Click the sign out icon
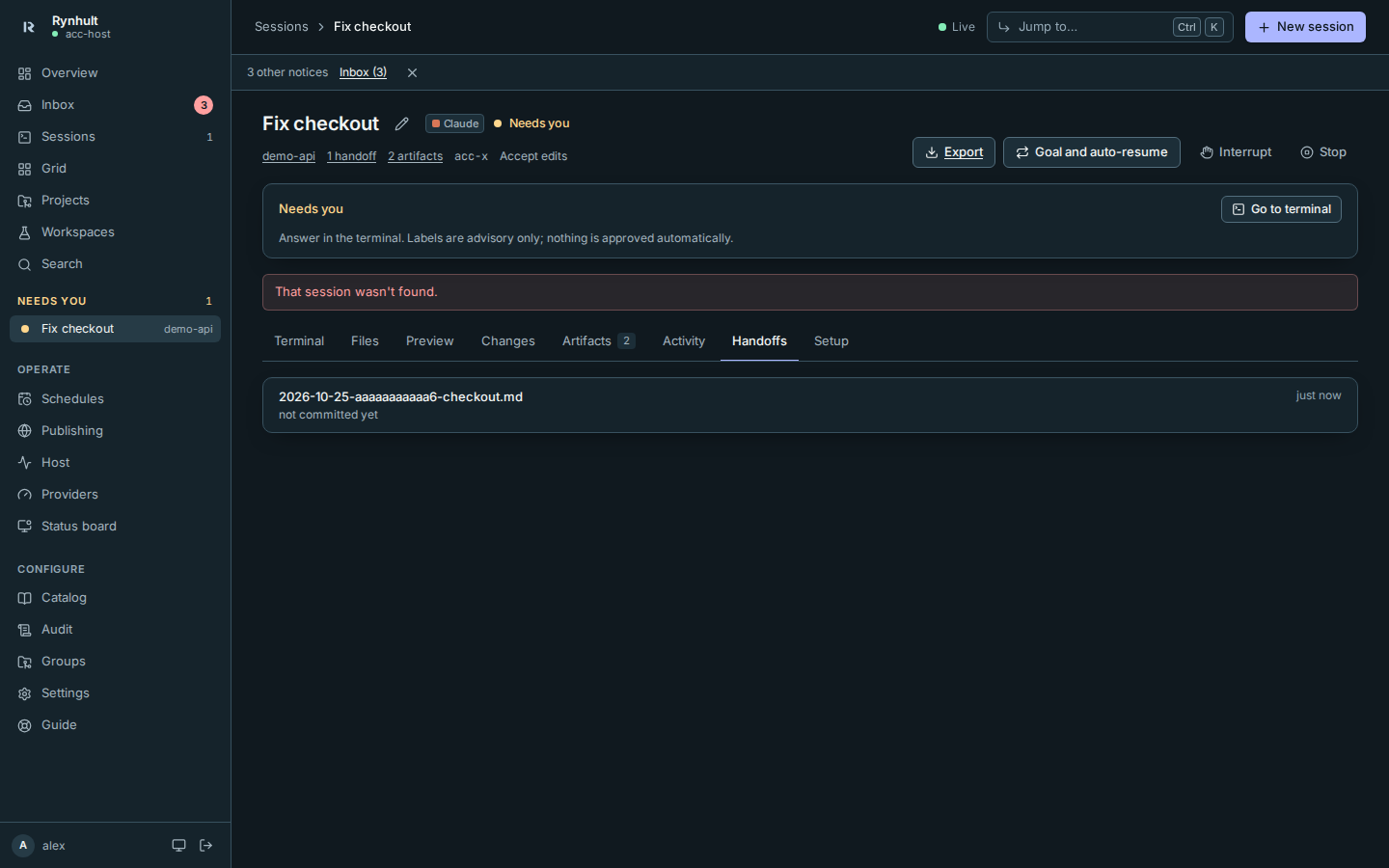This screenshot has height=868, width=1389. tap(205, 846)
